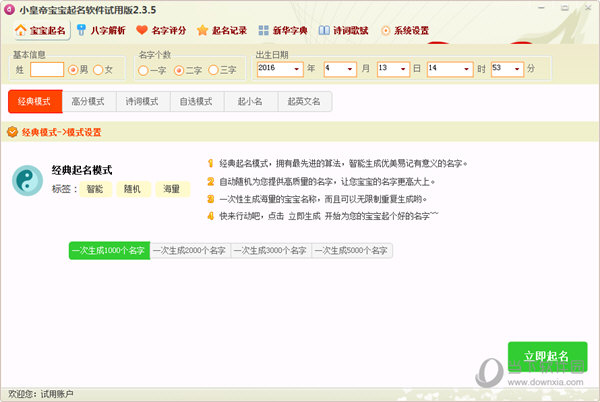Expand the day dropdown showing 13

(403, 69)
